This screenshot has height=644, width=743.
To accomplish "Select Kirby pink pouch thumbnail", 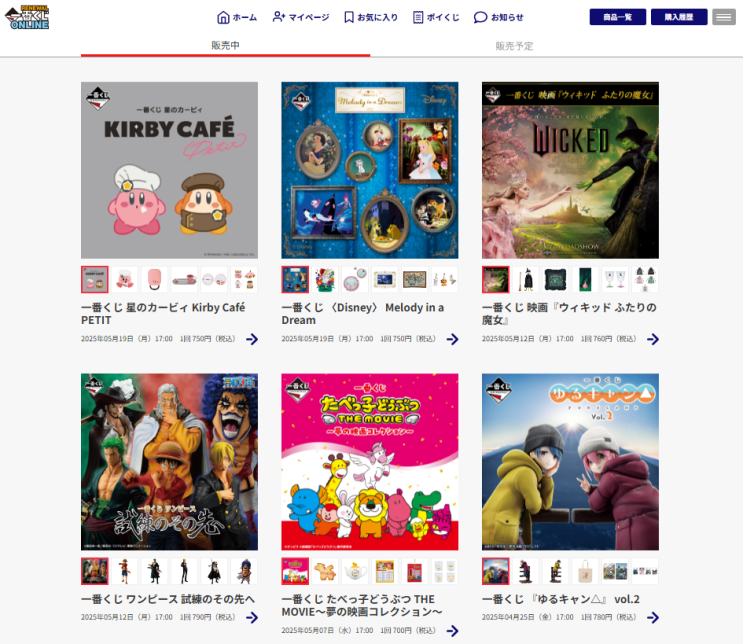I will tap(154, 280).
